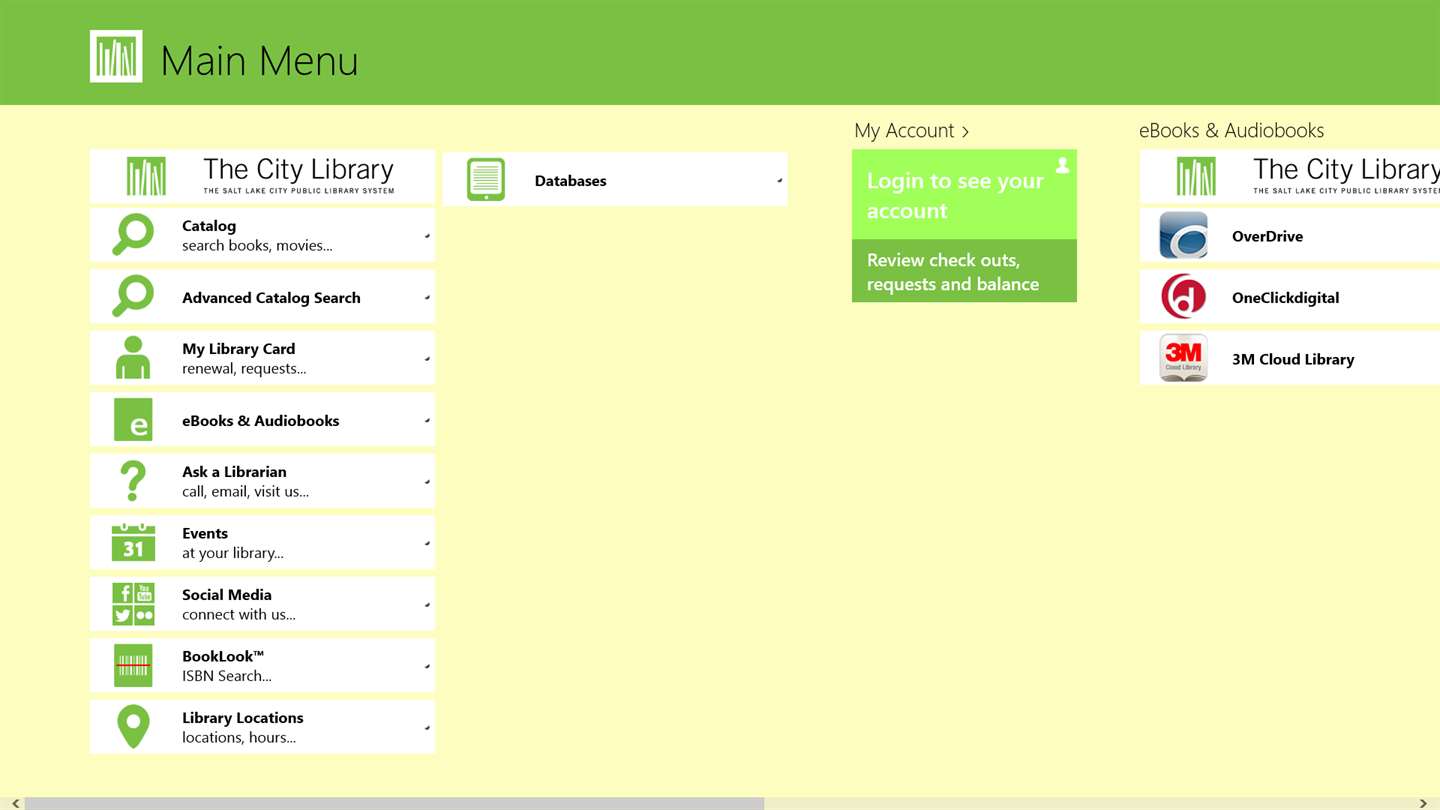The width and height of the screenshot is (1440, 810).
Task: Click the Social Media icons grid
Action: pos(133,604)
